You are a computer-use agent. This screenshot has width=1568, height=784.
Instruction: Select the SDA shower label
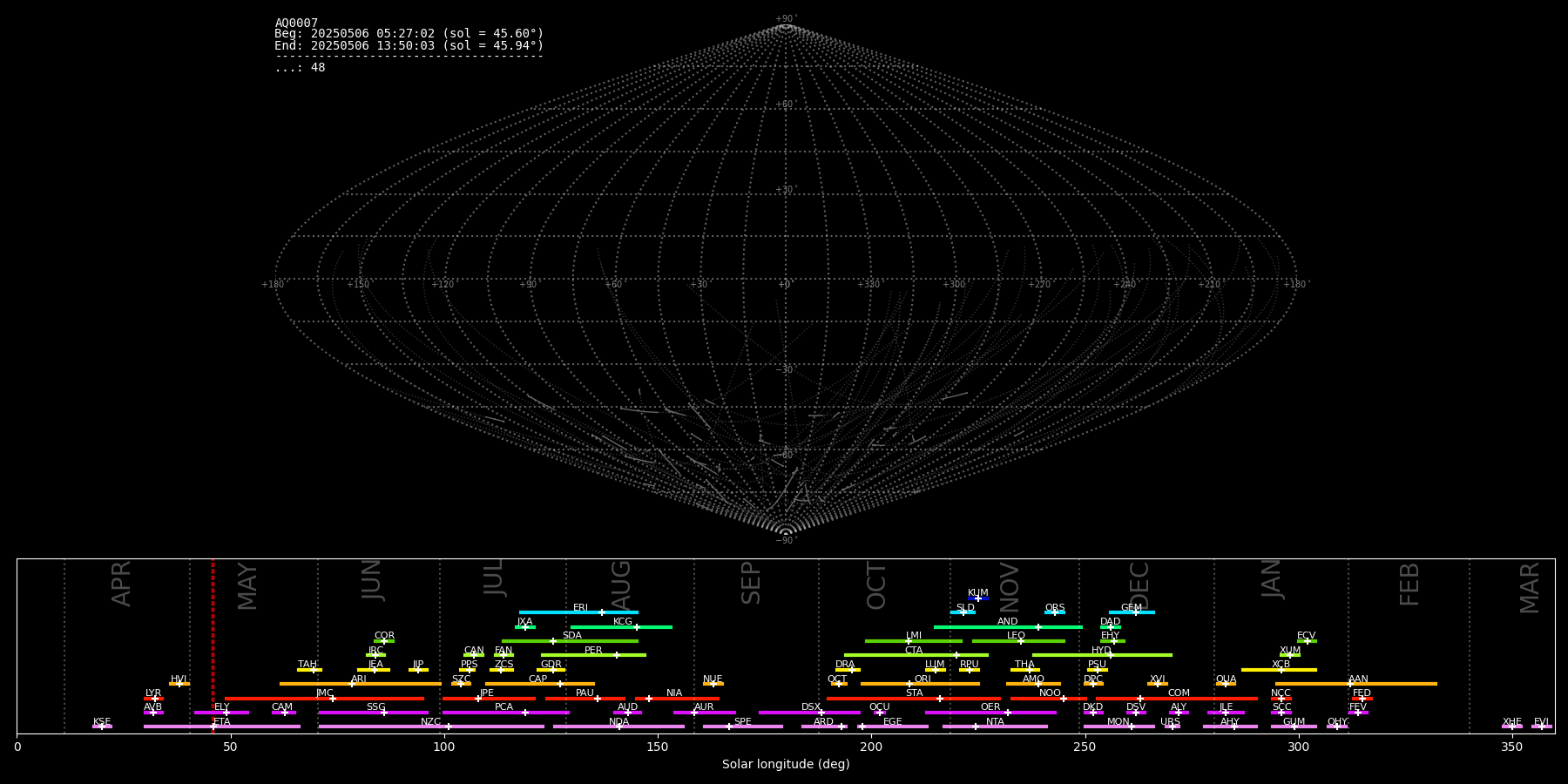tap(572, 636)
